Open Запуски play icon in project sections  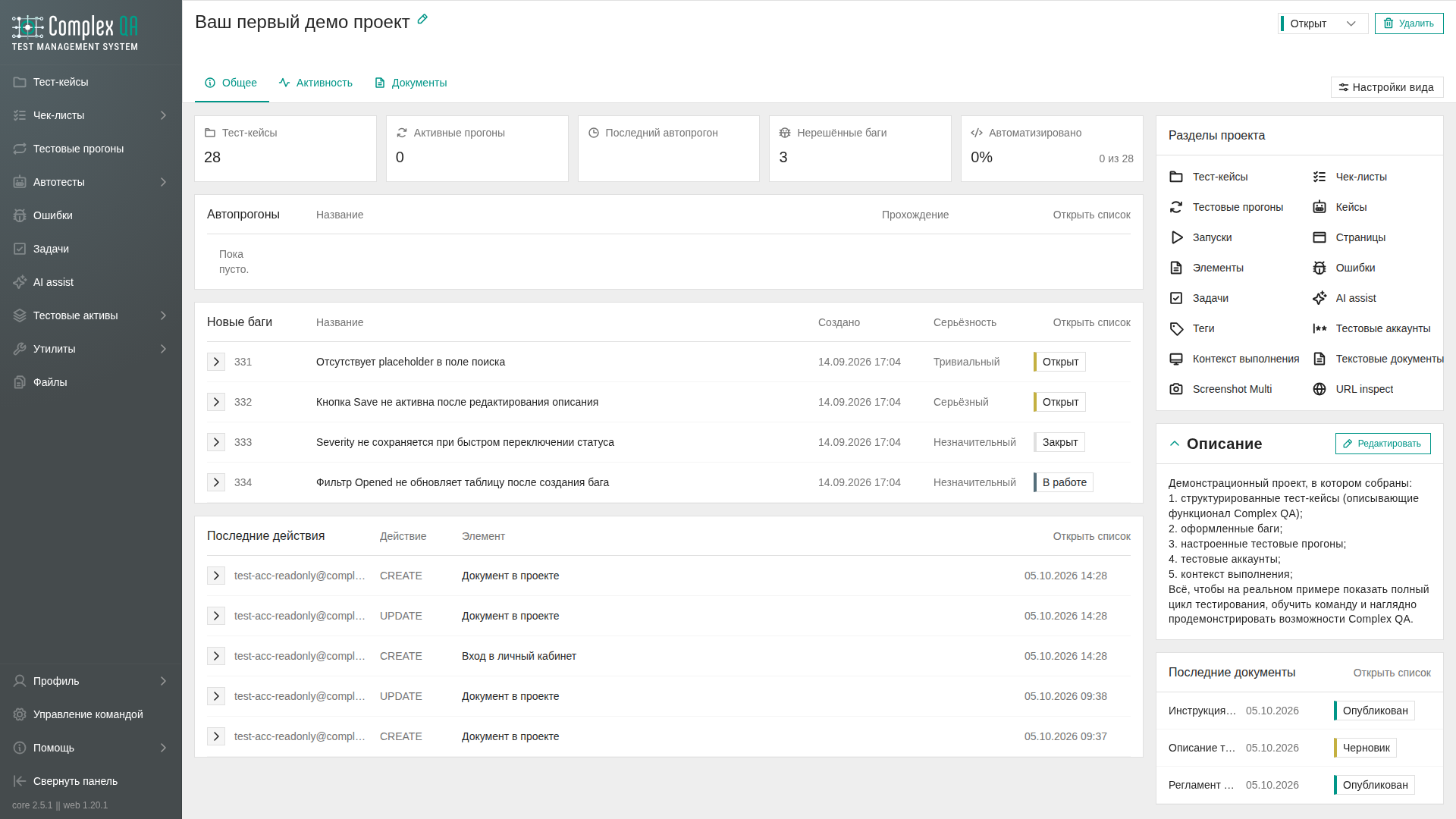click(1176, 237)
